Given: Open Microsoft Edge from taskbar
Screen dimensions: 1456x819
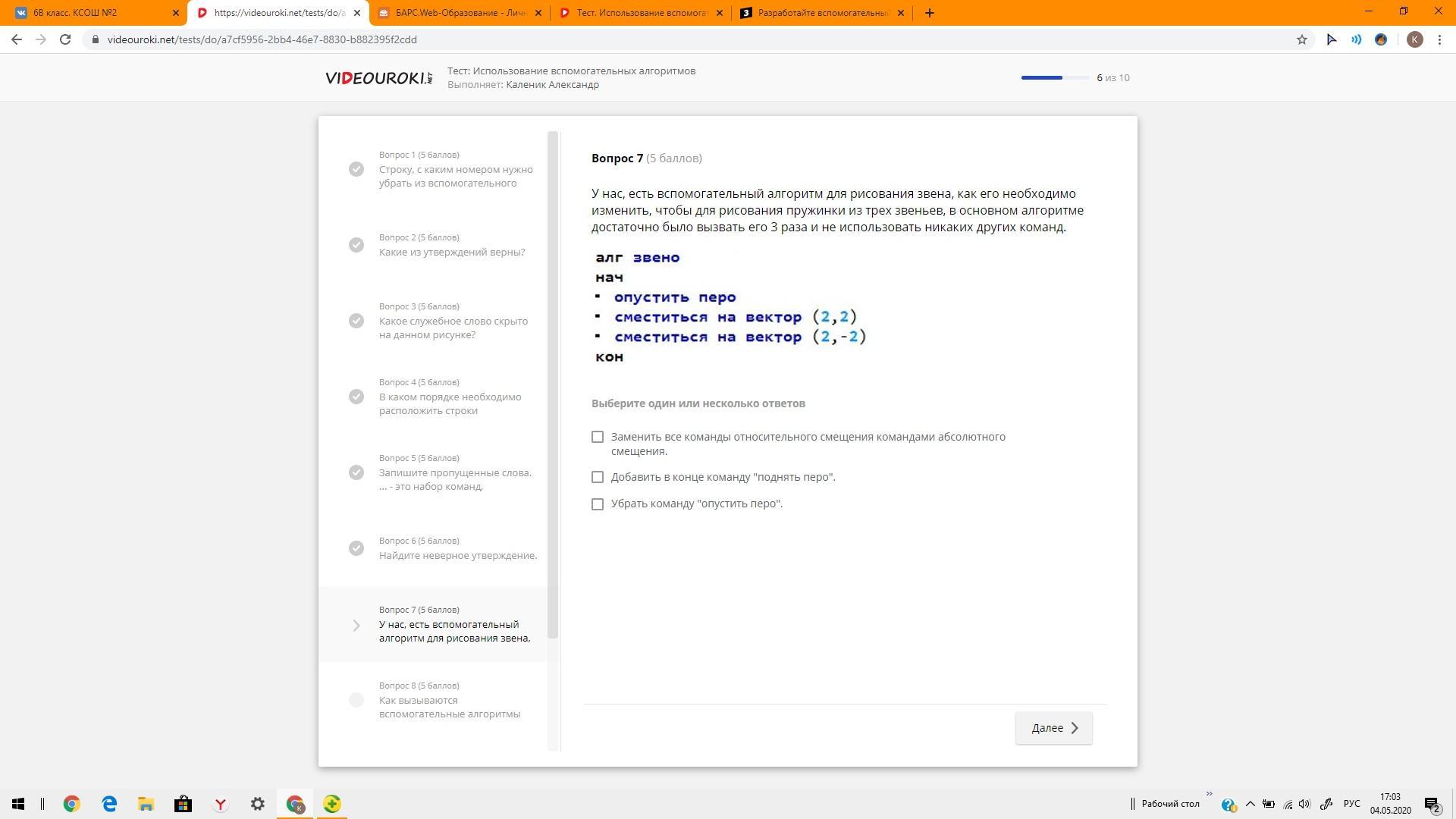Looking at the screenshot, I should 109,804.
